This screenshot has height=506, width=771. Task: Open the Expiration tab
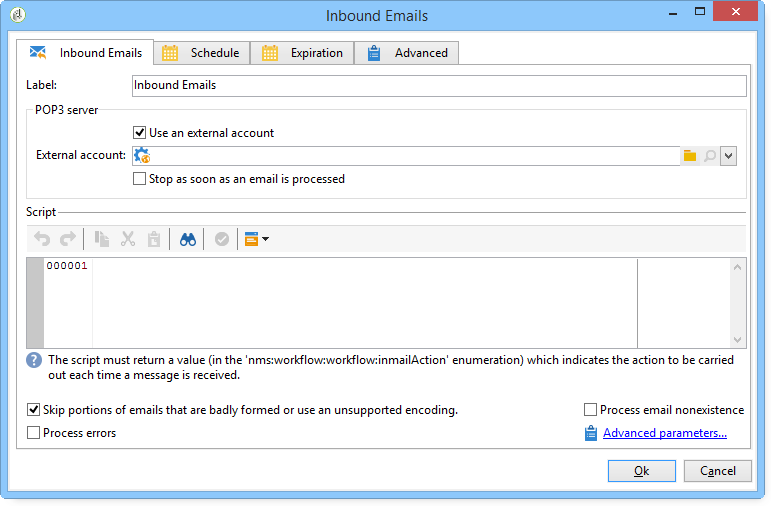pos(302,53)
